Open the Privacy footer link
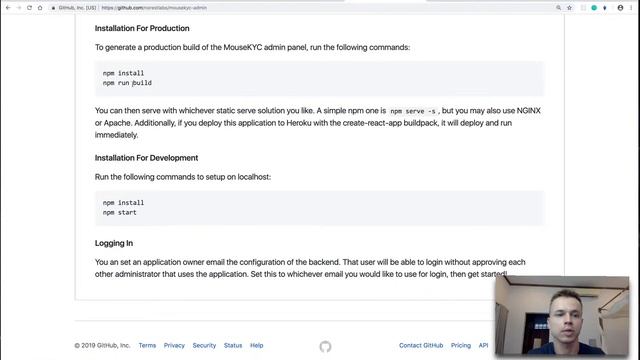This screenshot has height=360, width=640. [x=174, y=345]
